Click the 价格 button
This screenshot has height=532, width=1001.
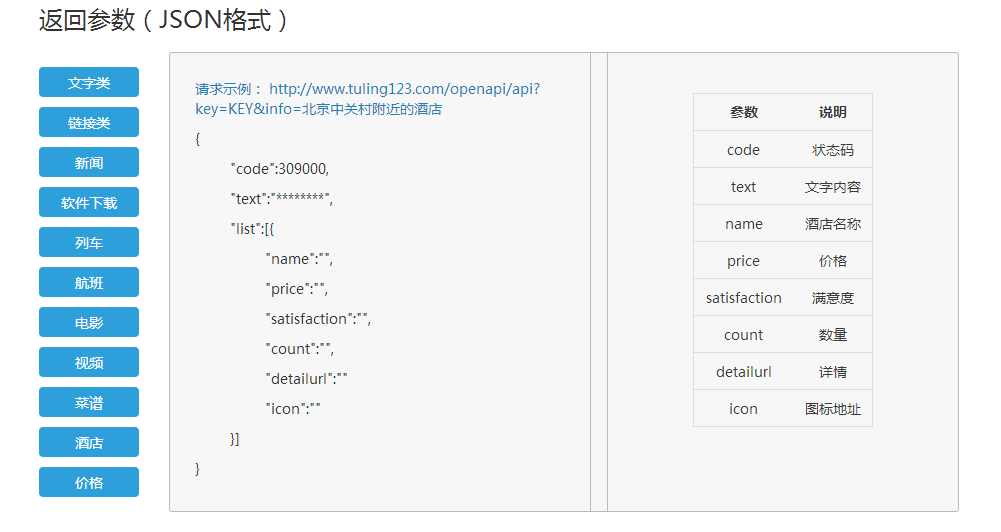click(89, 482)
